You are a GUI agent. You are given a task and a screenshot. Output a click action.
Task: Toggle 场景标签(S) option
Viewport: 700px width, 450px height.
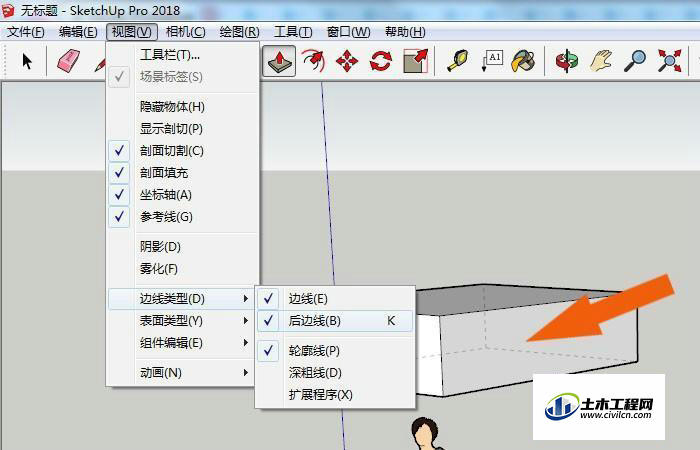click(183, 77)
